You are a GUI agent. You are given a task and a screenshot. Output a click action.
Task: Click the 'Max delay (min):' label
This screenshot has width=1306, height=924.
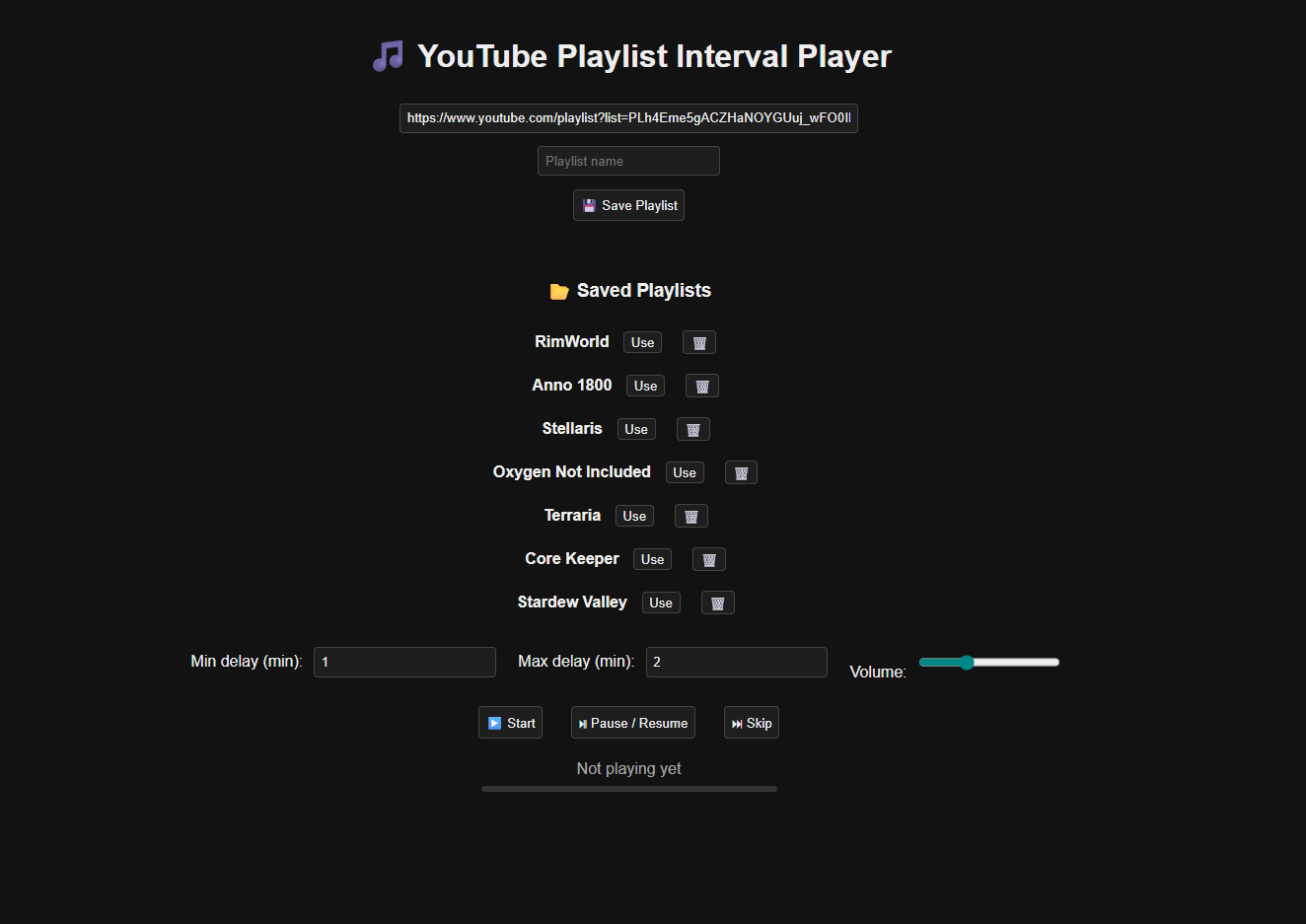(576, 661)
